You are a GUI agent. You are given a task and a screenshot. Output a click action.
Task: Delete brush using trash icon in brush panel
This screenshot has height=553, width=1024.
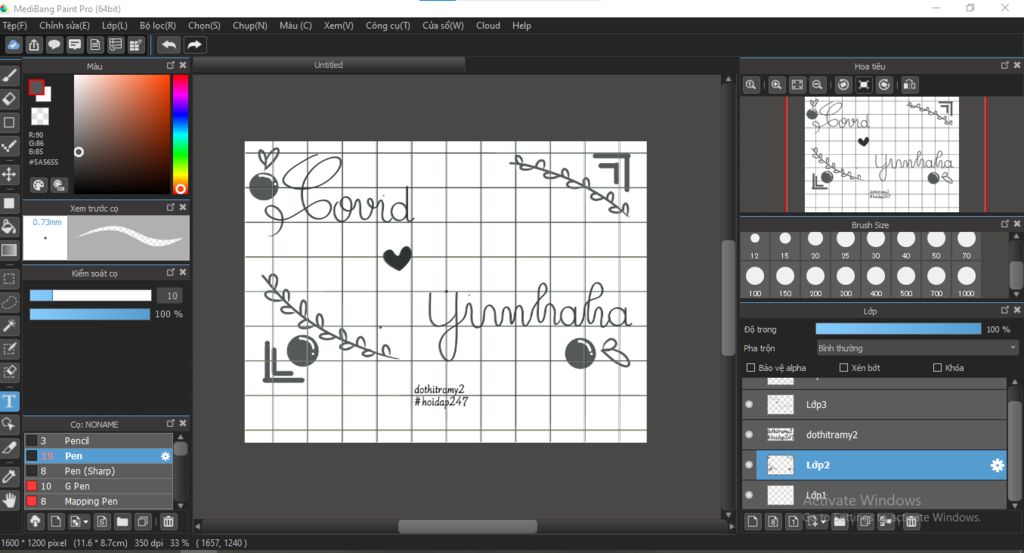coord(168,521)
